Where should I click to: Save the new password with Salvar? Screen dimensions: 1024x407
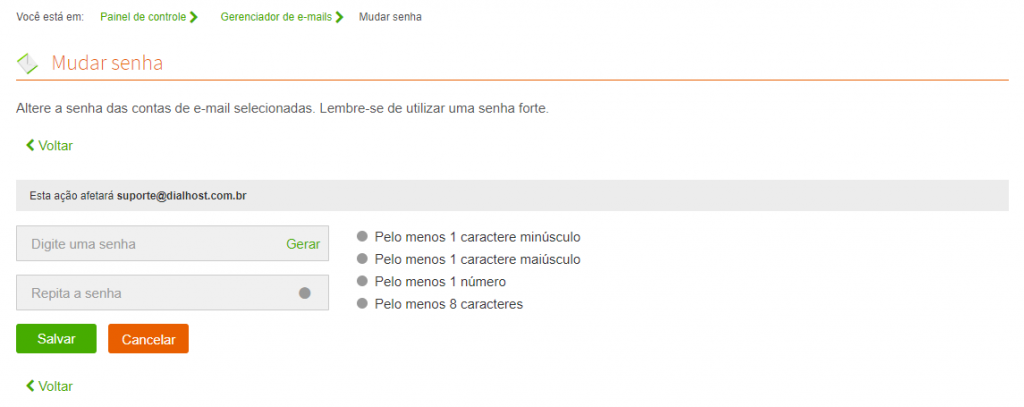click(56, 338)
